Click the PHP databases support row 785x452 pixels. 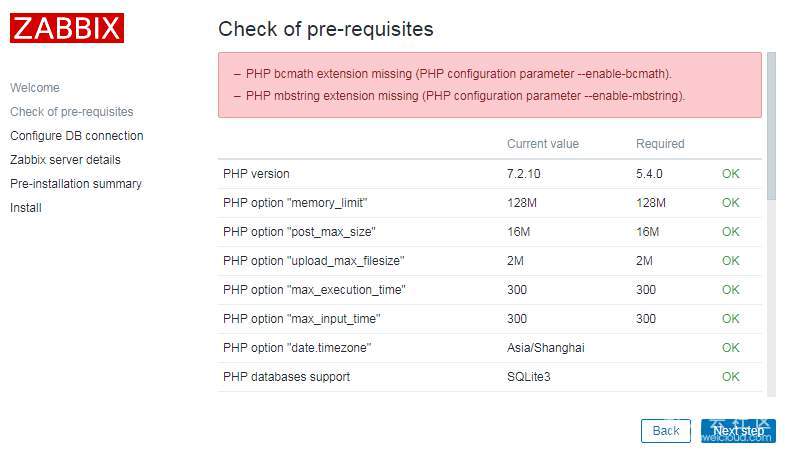point(286,377)
